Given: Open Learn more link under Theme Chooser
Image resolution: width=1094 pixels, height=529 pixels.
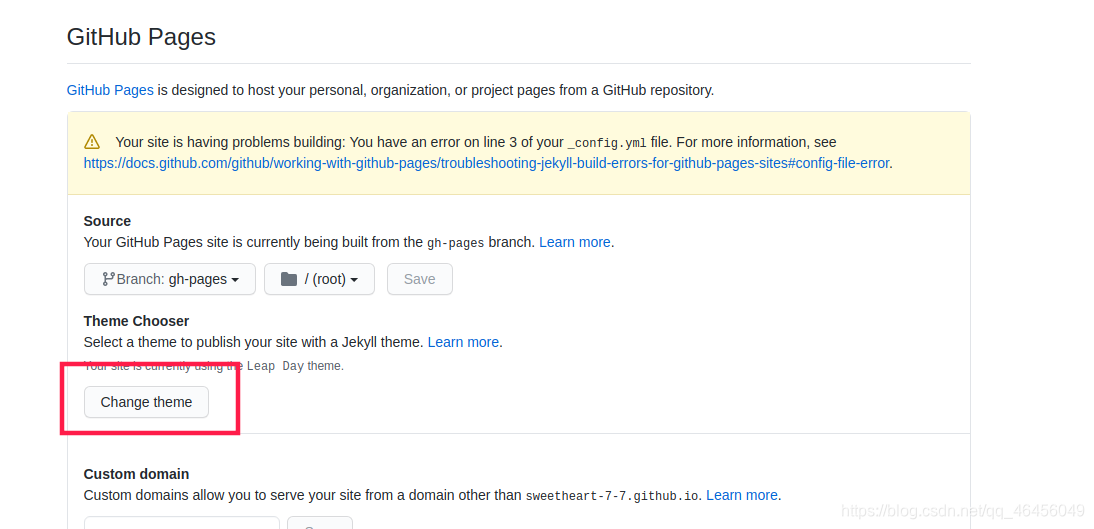Looking at the screenshot, I should point(463,343).
